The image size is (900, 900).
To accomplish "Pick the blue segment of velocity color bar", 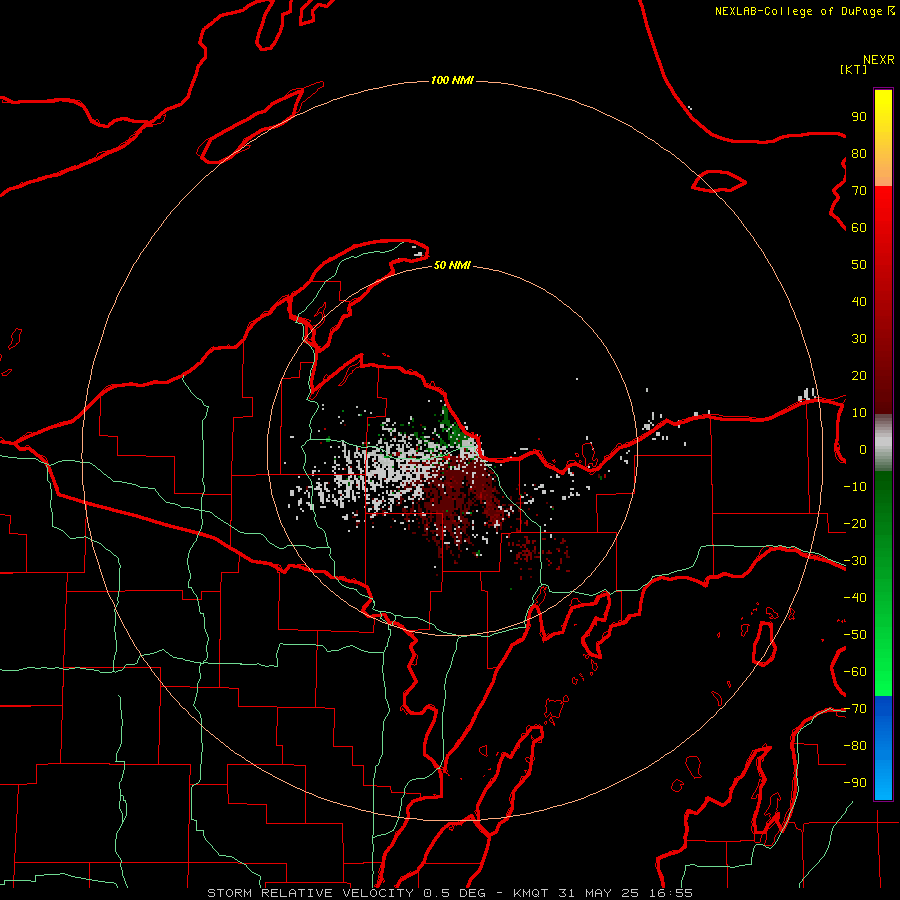I will point(883,748).
